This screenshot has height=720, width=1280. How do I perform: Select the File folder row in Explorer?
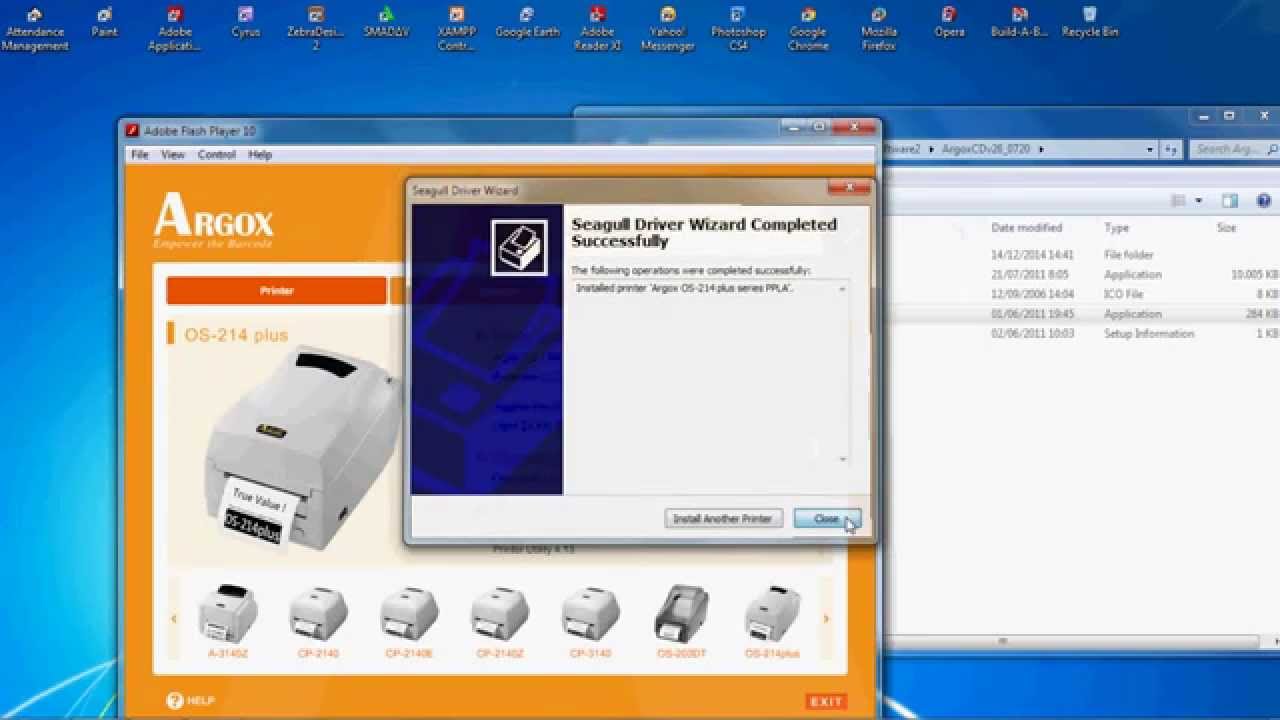tap(1084, 255)
